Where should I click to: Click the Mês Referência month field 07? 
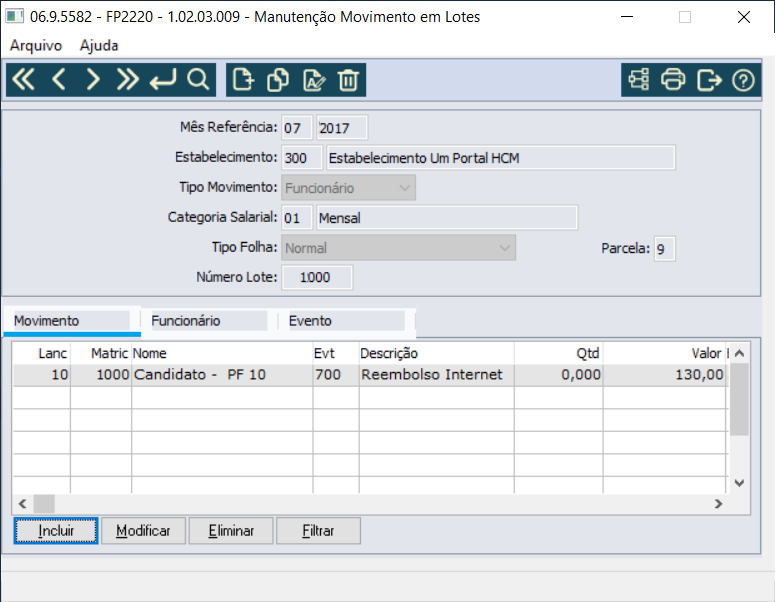point(297,128)
